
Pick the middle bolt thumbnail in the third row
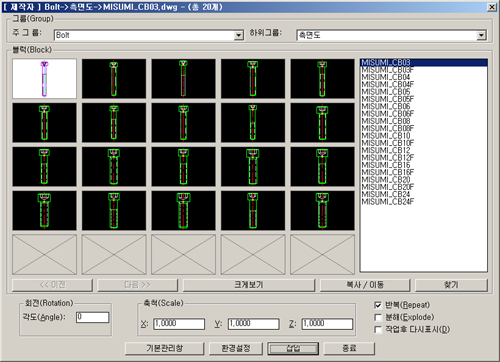[183, 167]
